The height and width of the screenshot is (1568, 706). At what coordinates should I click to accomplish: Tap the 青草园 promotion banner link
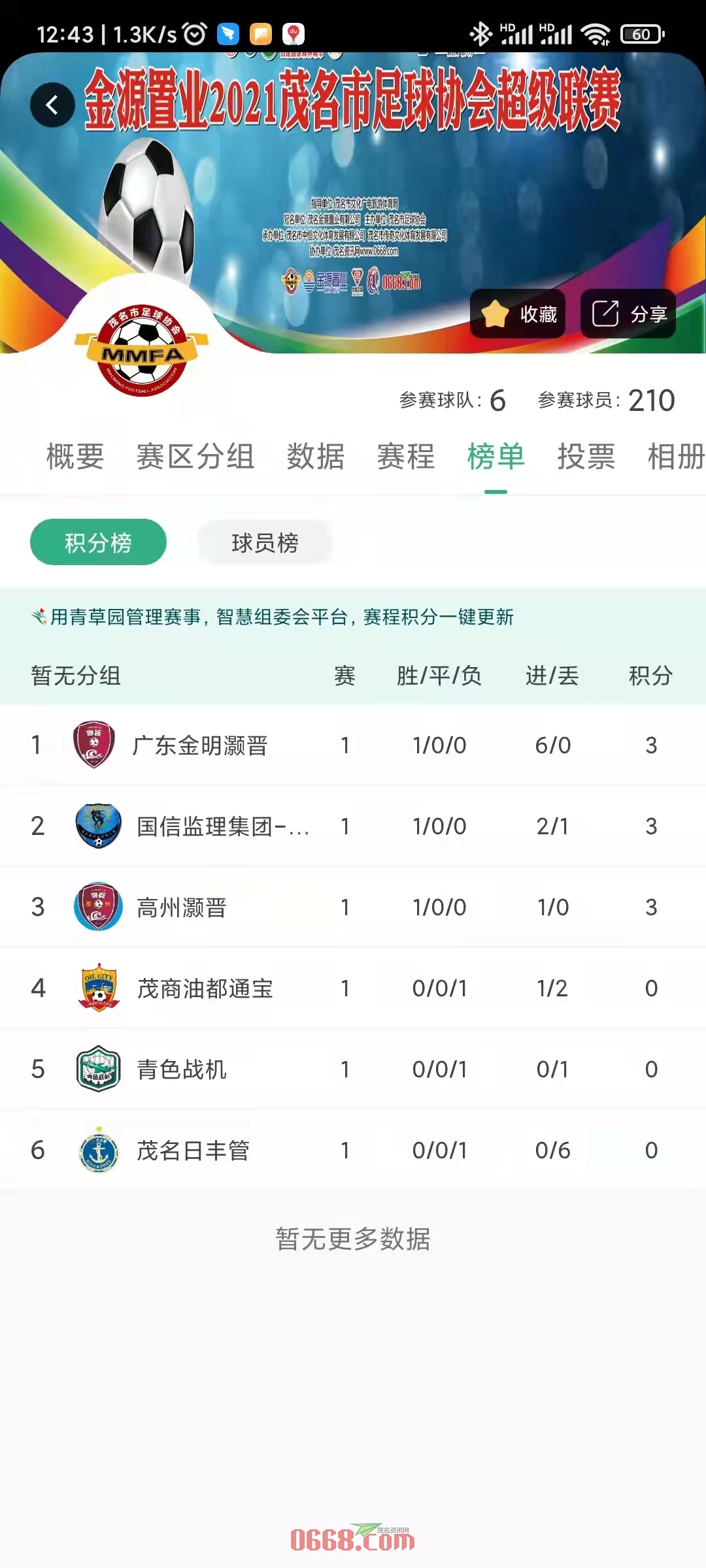tap(273, 617)
